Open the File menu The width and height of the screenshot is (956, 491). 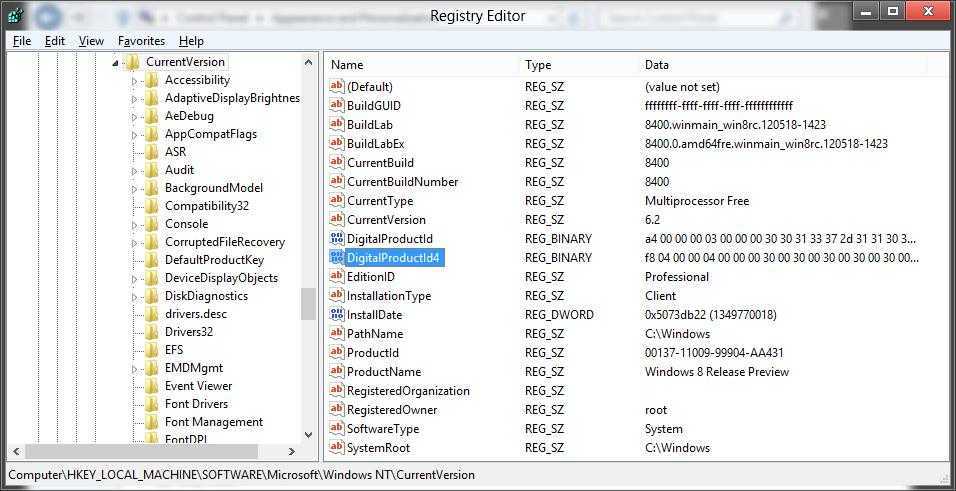pos(21,41)
